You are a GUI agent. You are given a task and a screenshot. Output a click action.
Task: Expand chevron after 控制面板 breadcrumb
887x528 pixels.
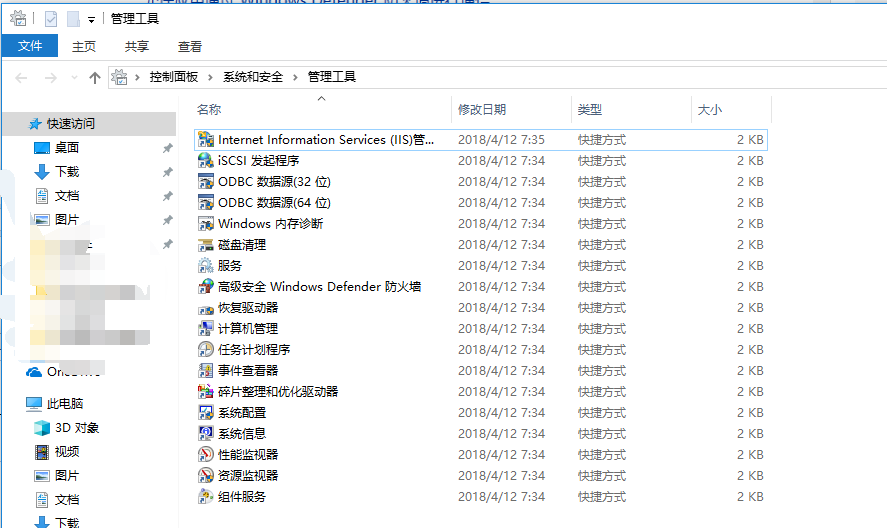click(x=210, y=78)
